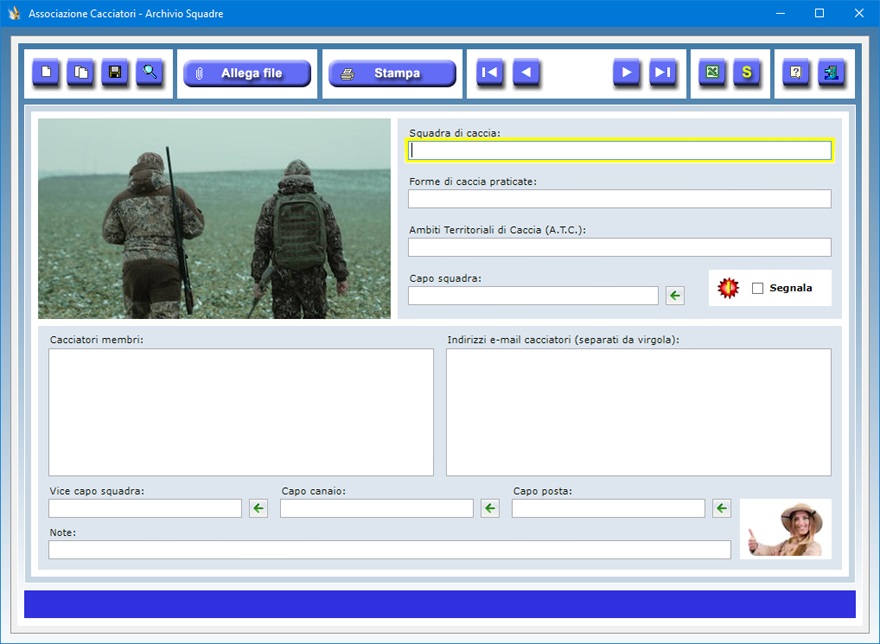
Task: Open help with the question mark icon
Action: click(x=796, y=72)
